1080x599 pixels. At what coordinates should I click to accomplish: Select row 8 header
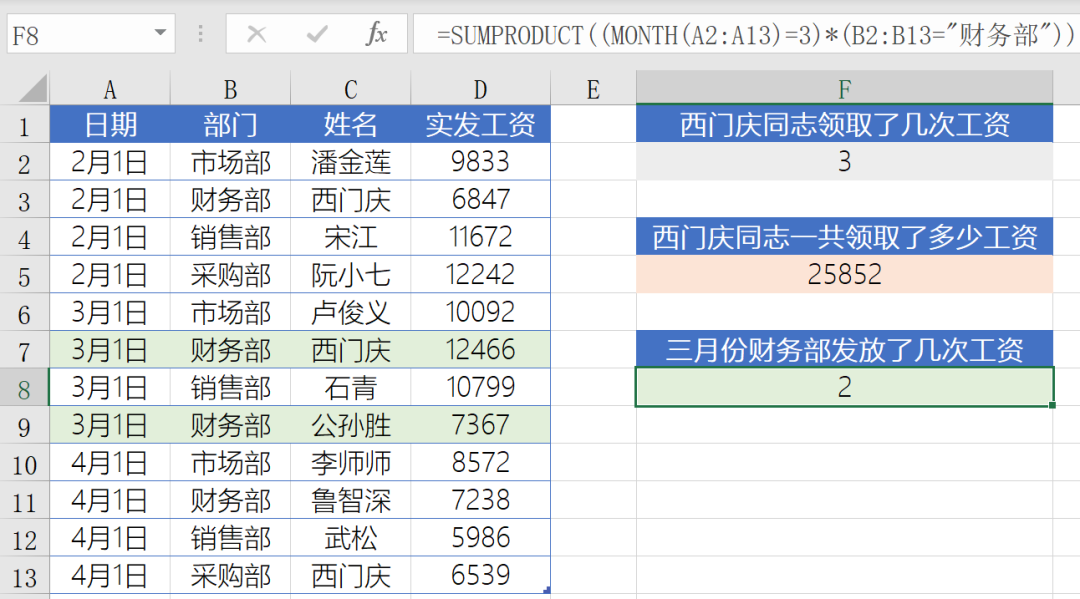[x=25, y=388]
